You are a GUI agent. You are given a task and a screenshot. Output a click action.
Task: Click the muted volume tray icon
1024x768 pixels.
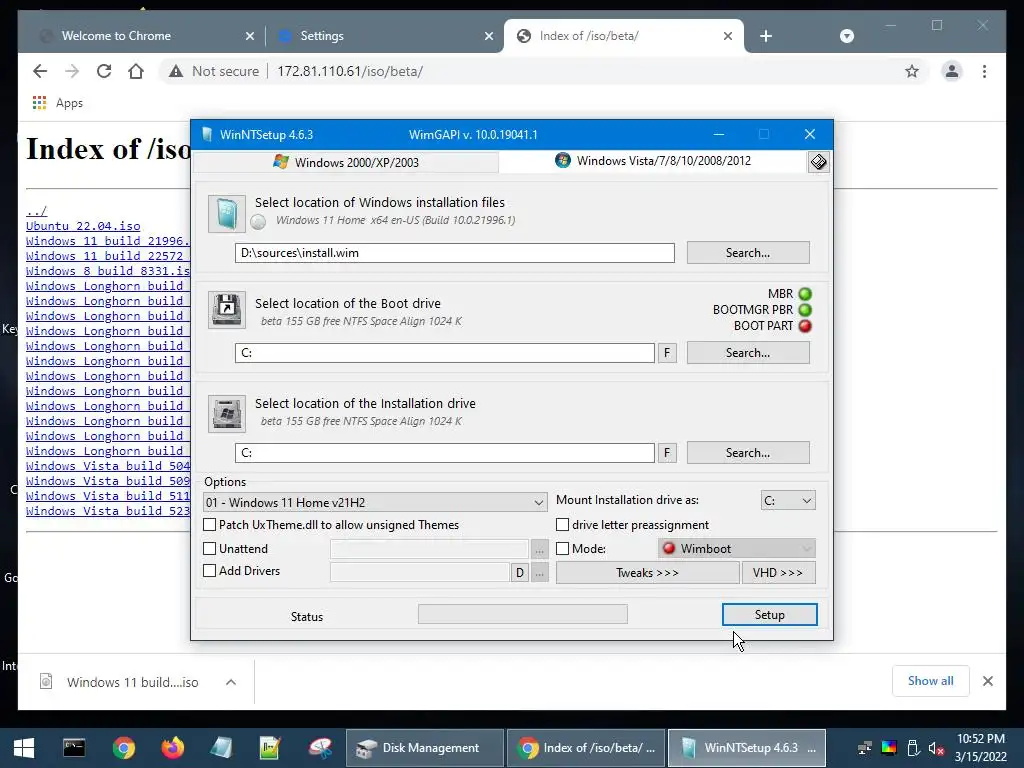[937, 748]
